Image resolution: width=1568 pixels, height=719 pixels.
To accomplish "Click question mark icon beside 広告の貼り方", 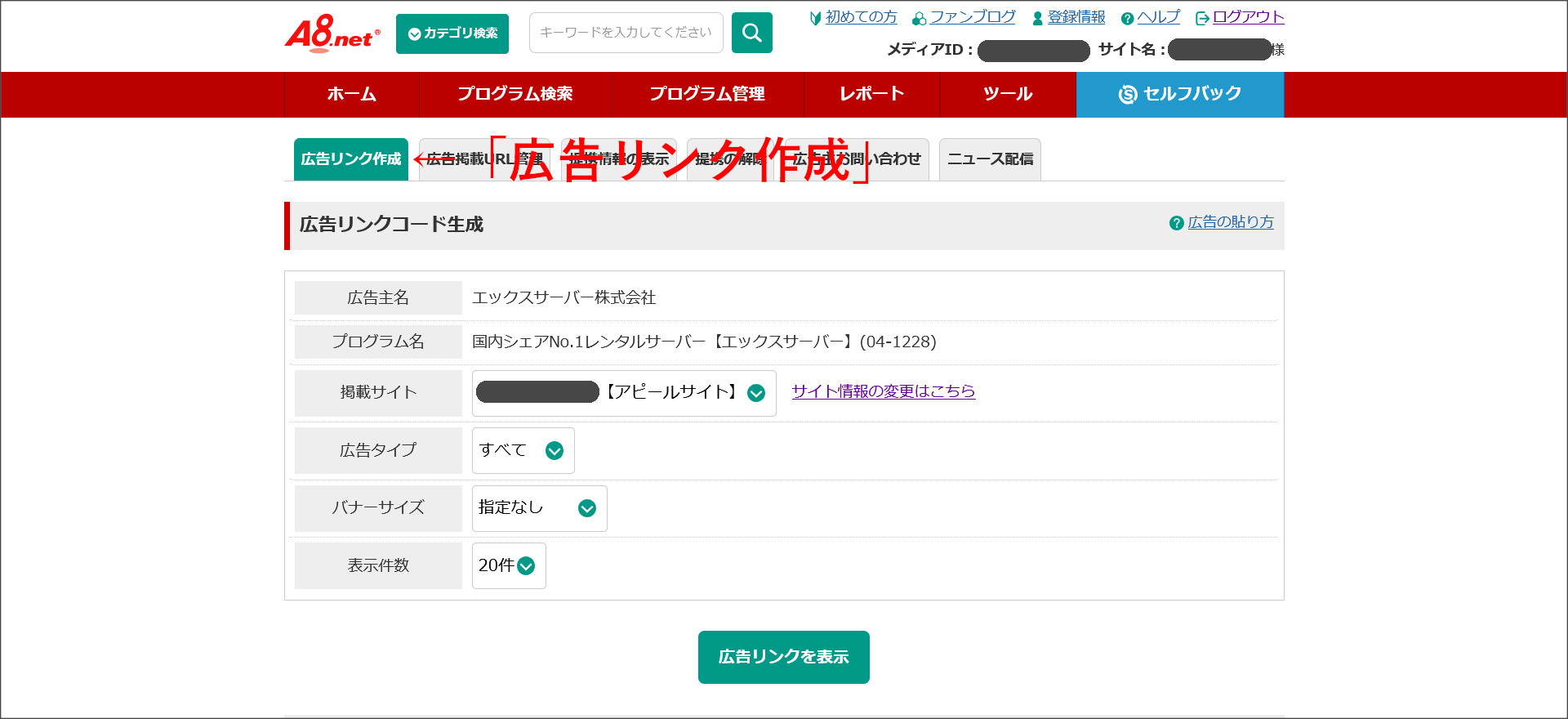I will tap(1176, 223).
